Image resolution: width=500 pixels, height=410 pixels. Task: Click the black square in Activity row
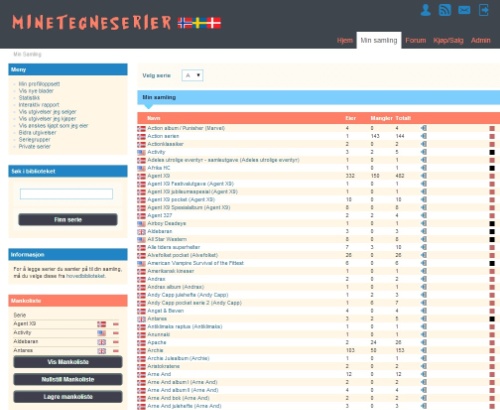[492, 152]
